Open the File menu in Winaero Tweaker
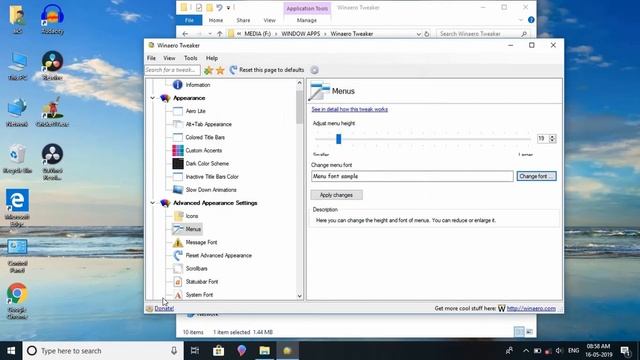The width and height of the screenshot is (640, 360). click(151, 58)
